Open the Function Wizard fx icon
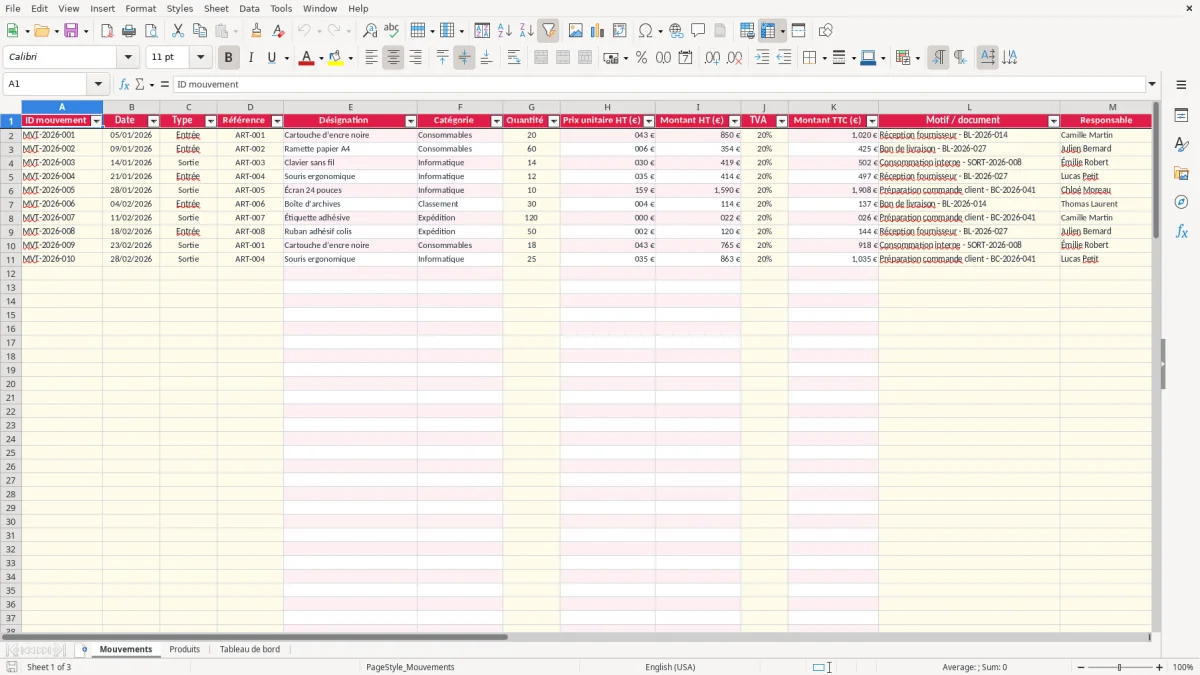This screenshot has width=1200, height=675. pos(124,85)
